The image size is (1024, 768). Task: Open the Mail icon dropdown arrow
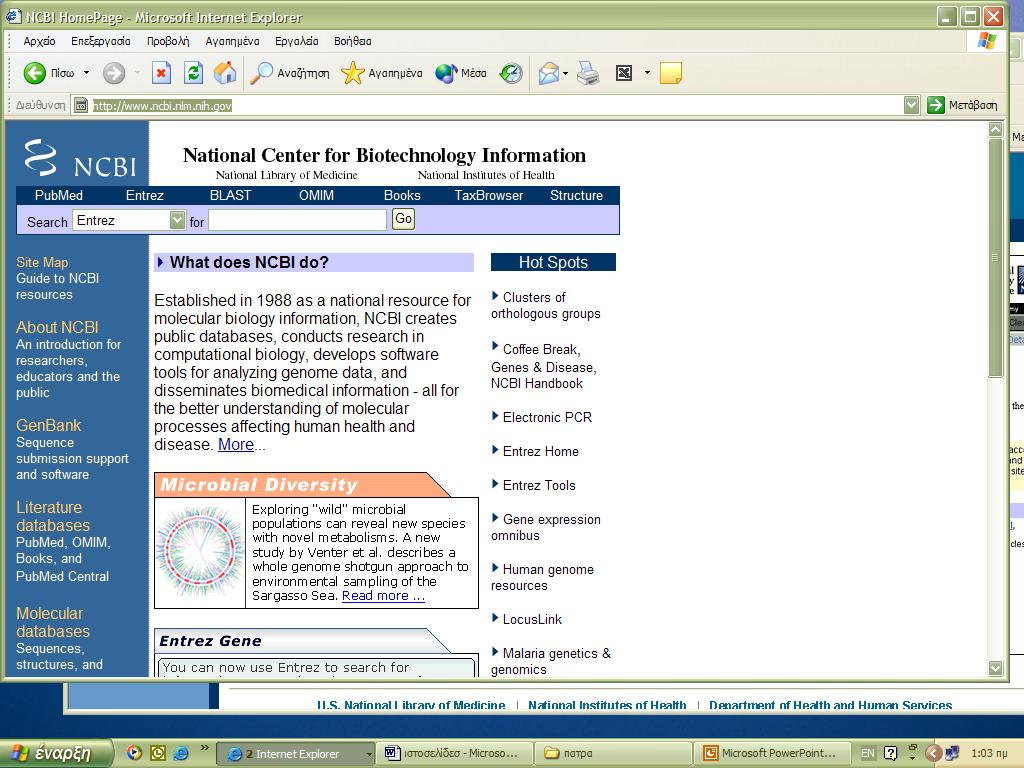point(566,73)
